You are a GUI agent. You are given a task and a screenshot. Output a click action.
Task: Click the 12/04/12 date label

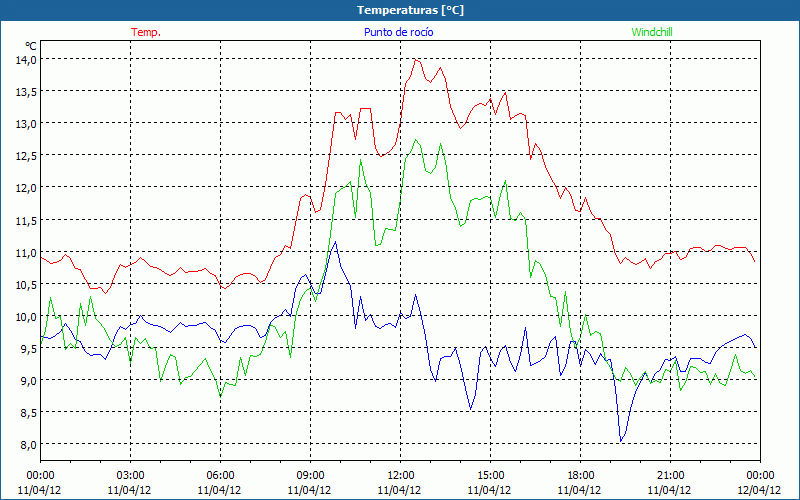pyautogui.click(x=760, y=490)
